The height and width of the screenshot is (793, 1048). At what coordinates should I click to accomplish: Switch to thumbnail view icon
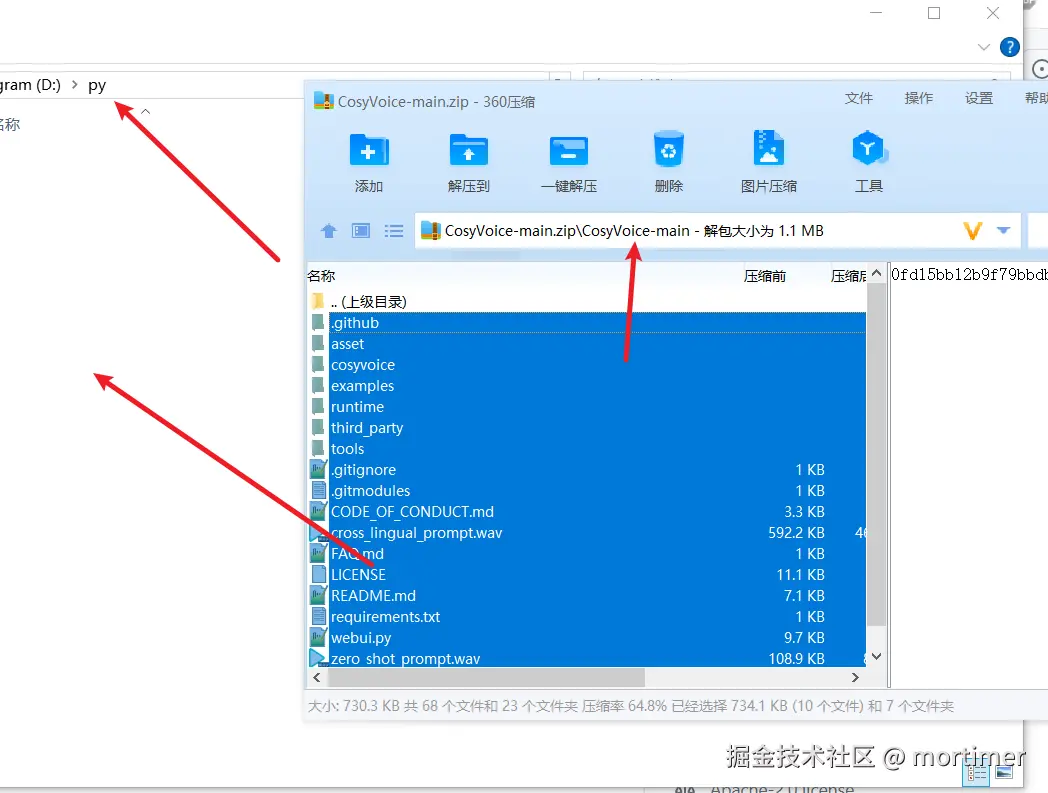(x=361, y=231)
